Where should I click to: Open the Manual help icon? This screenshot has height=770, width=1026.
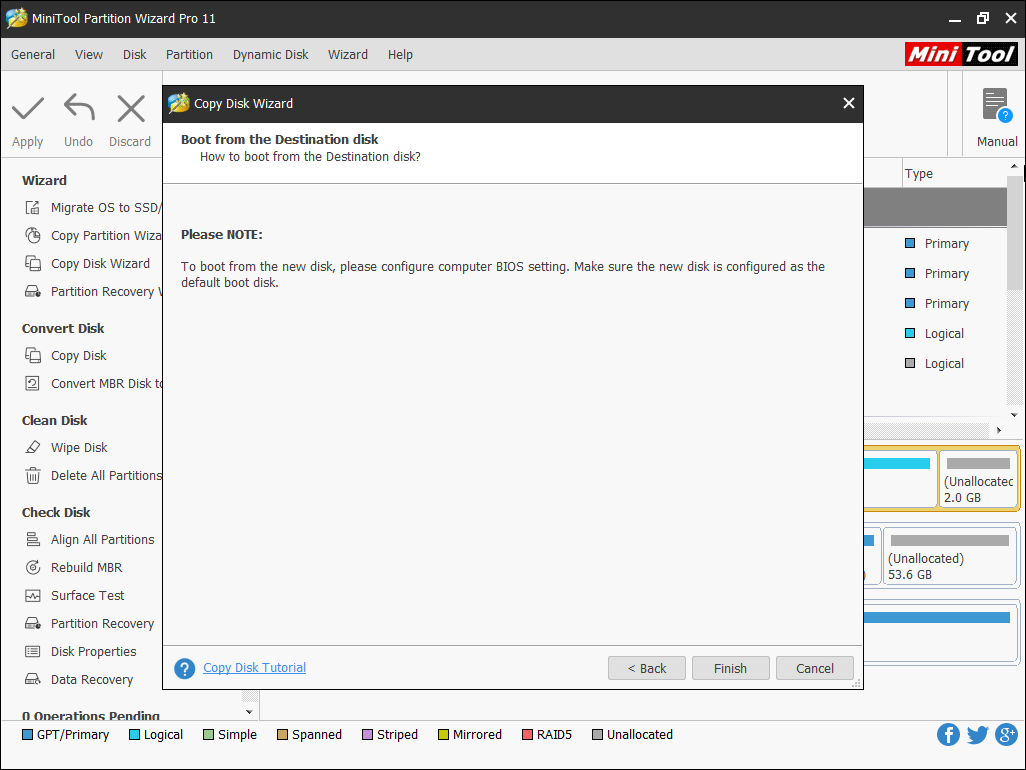point(997,105)
